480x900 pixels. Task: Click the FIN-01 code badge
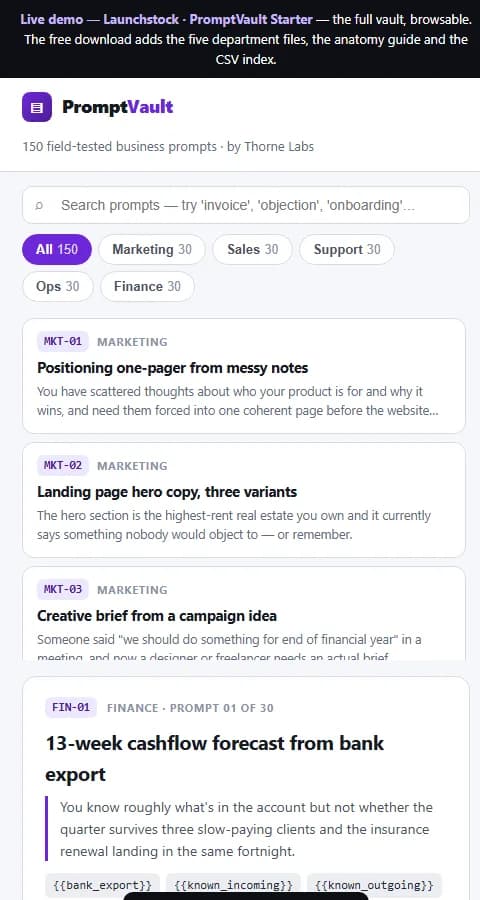point(71,707)
